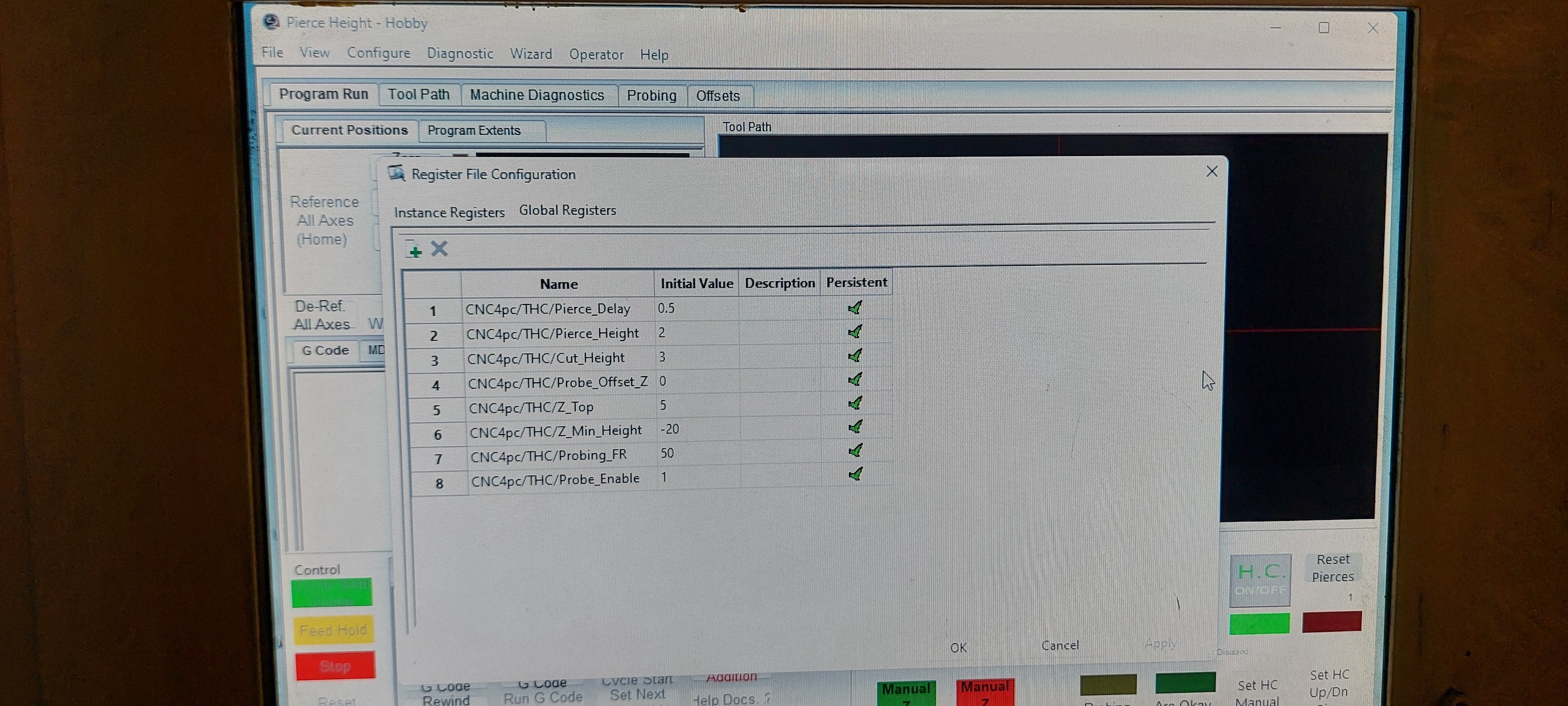Toggle Persistent check for Probe_Enable register
This screenshot has width=1568, height=706.
(x=855, y=474)
